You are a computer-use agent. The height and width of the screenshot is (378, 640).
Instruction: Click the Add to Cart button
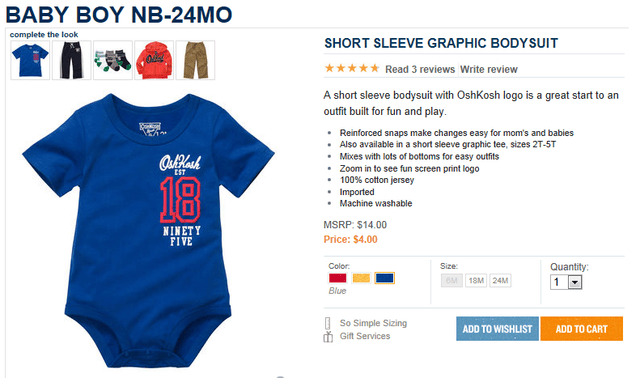pos(582,329)
